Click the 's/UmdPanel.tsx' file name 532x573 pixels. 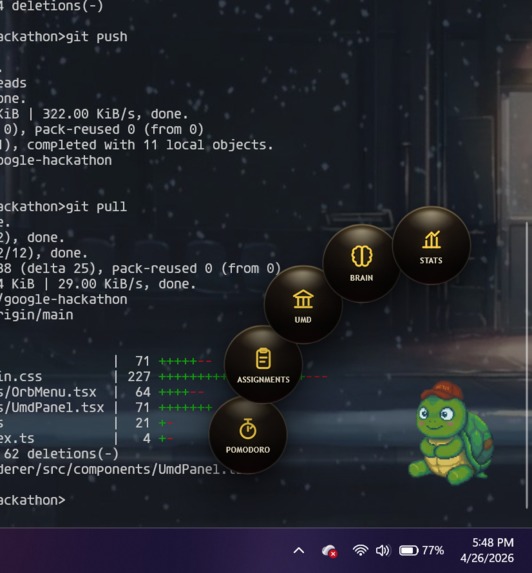click(52, 407)
